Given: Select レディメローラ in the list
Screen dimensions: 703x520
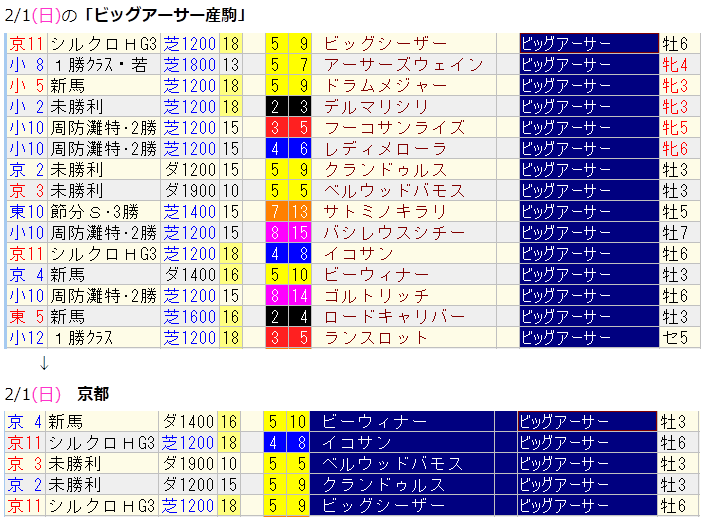Looking at the screenshot, I should point(385,149).
